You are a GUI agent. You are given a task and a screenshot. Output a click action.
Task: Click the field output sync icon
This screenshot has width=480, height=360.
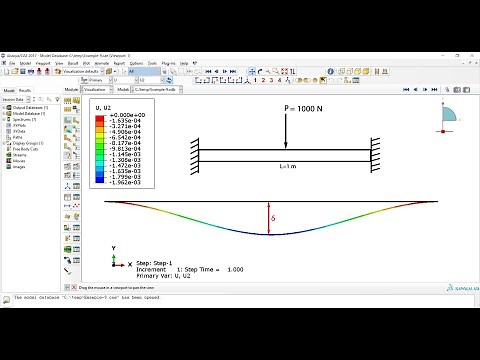click(169, 80)
